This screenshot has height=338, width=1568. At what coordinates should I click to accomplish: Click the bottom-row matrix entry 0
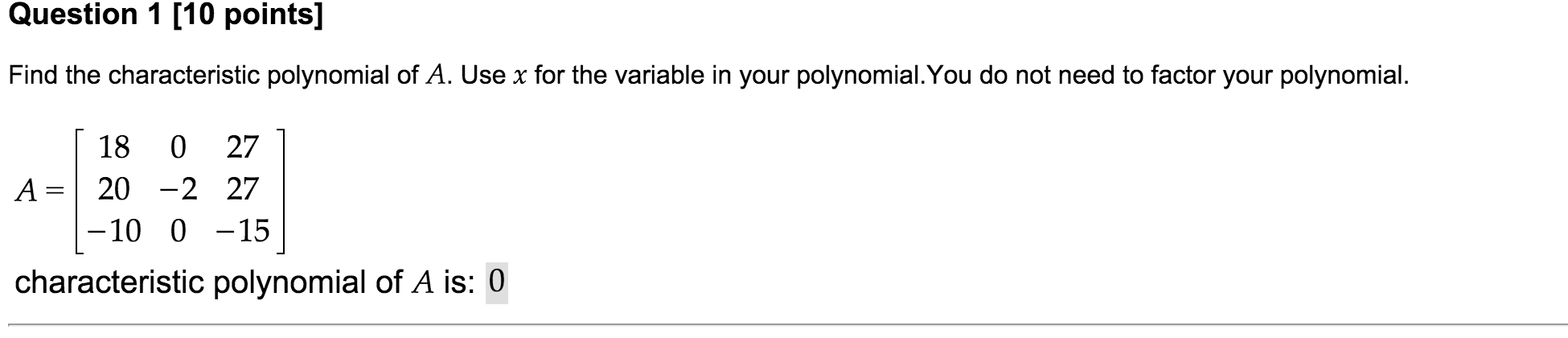click(x=179, y=231)
